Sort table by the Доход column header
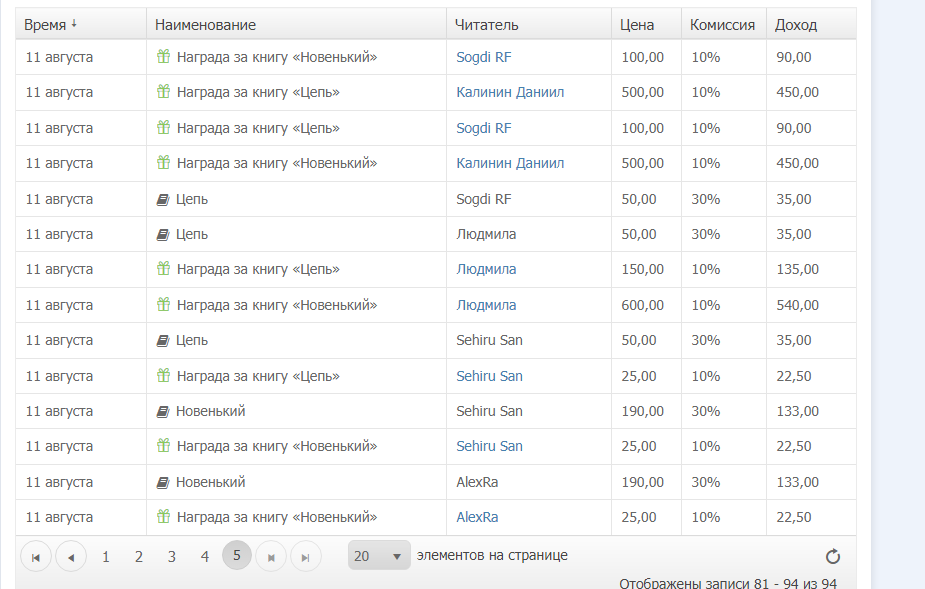 (x=796, y=24)
